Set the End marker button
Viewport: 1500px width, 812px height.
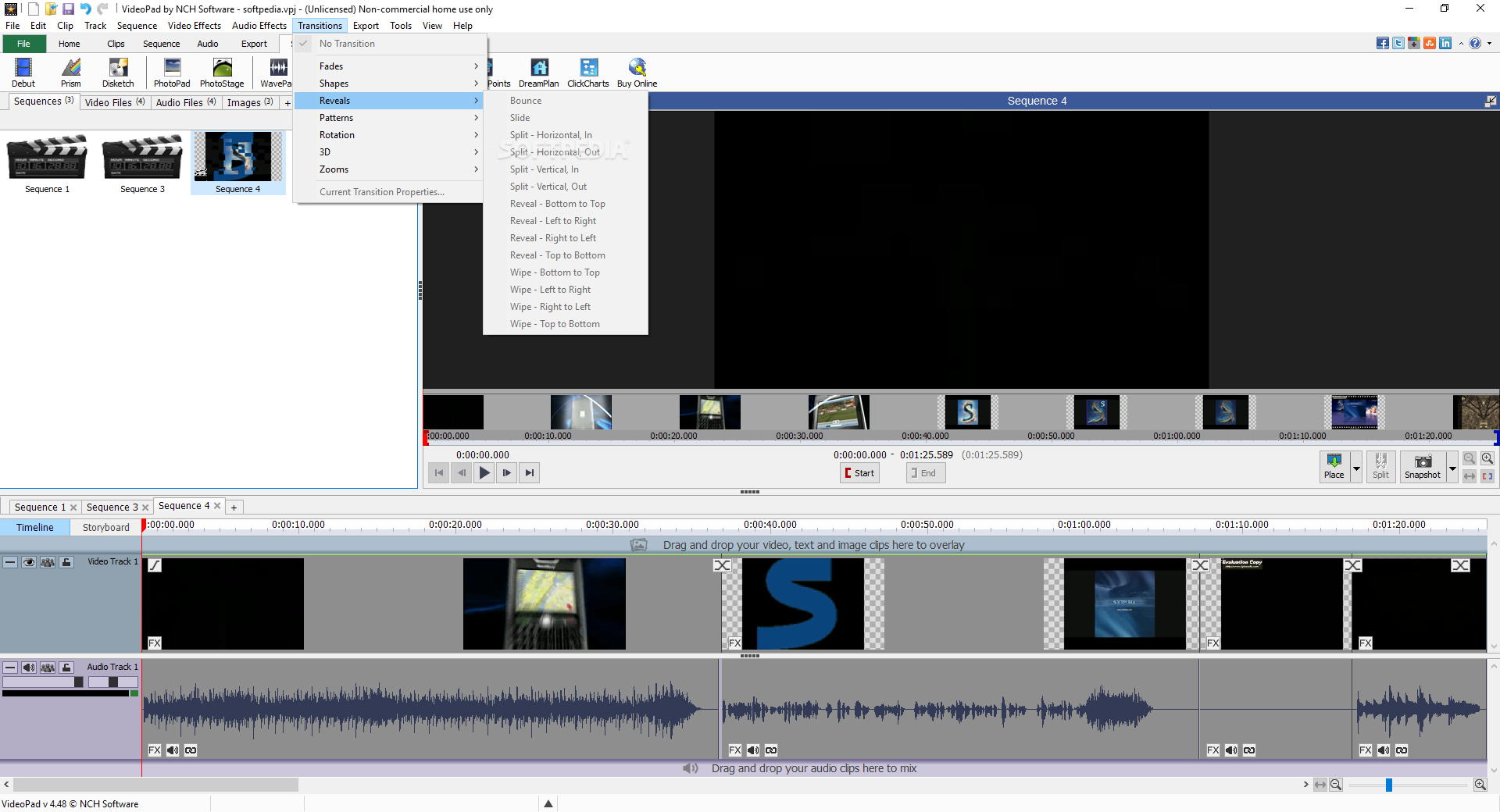926,473
